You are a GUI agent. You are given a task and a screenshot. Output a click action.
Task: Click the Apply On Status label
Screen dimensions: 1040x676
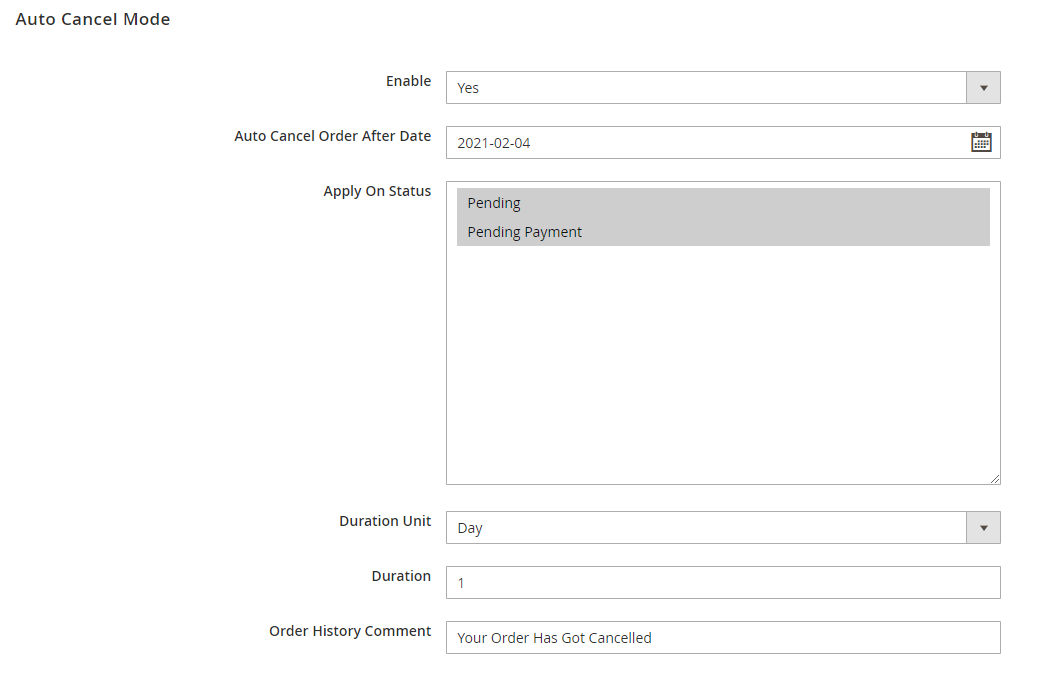click(x=377, y=191)
